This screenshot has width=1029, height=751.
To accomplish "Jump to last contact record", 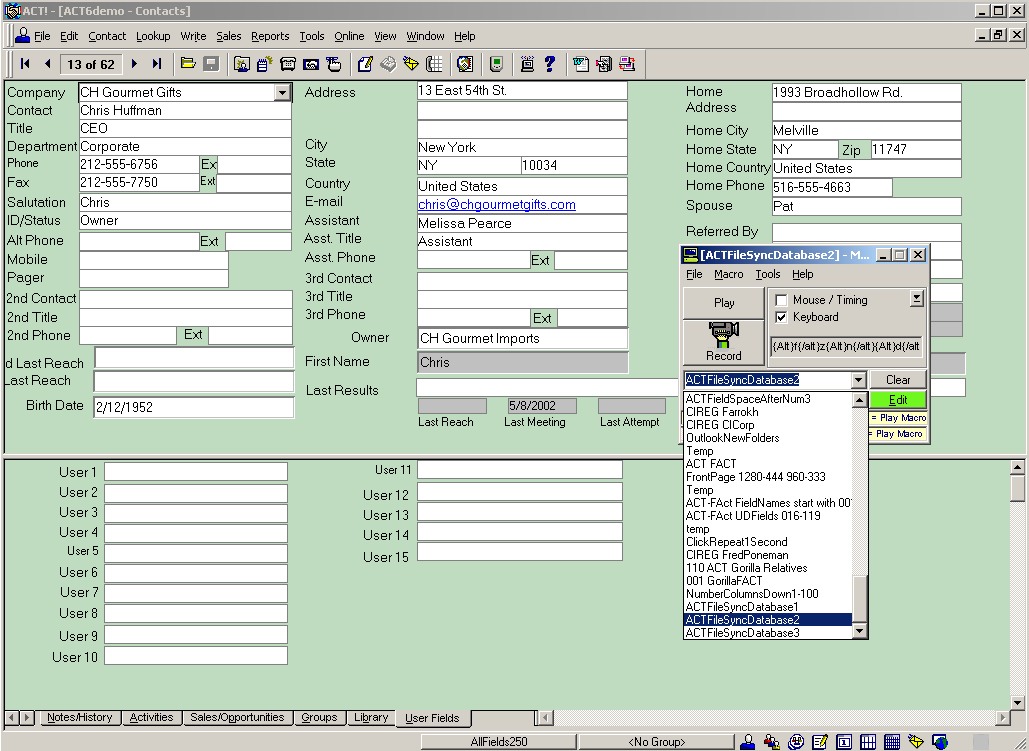I will click(156, 64).
